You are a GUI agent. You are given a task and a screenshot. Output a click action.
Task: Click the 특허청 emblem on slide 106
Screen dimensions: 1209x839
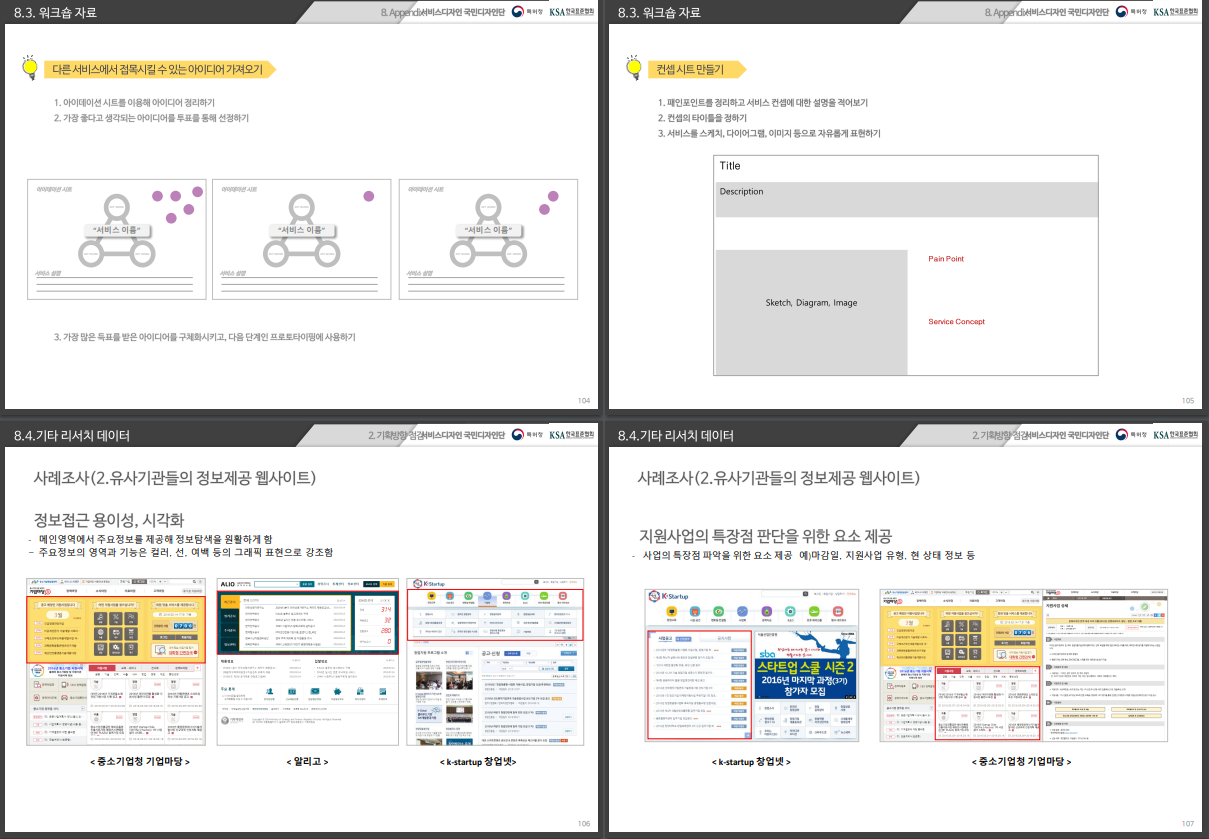click(518, 435)
